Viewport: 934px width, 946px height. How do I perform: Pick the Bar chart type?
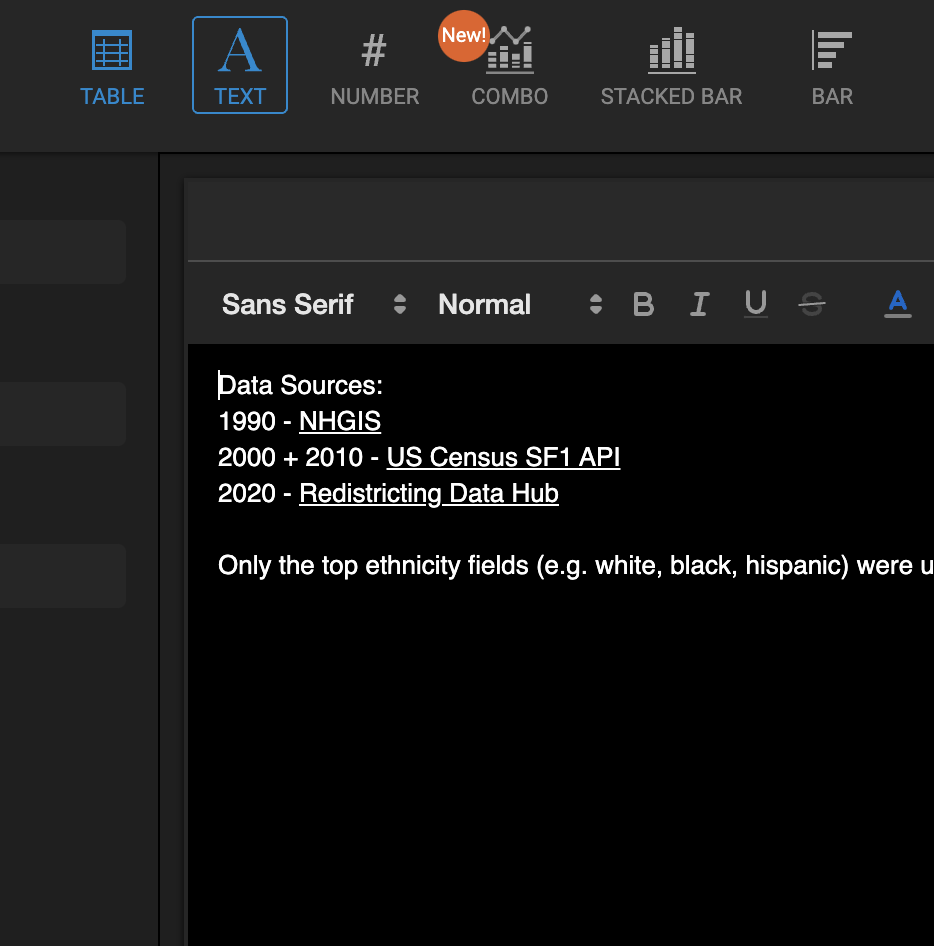click(832, 66)
